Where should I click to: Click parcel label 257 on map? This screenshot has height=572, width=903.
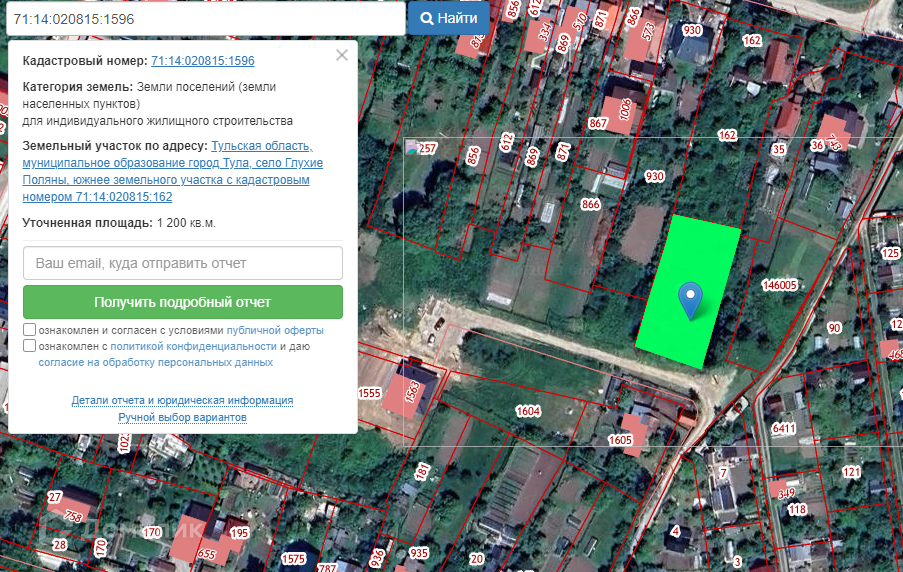[427, 149]
